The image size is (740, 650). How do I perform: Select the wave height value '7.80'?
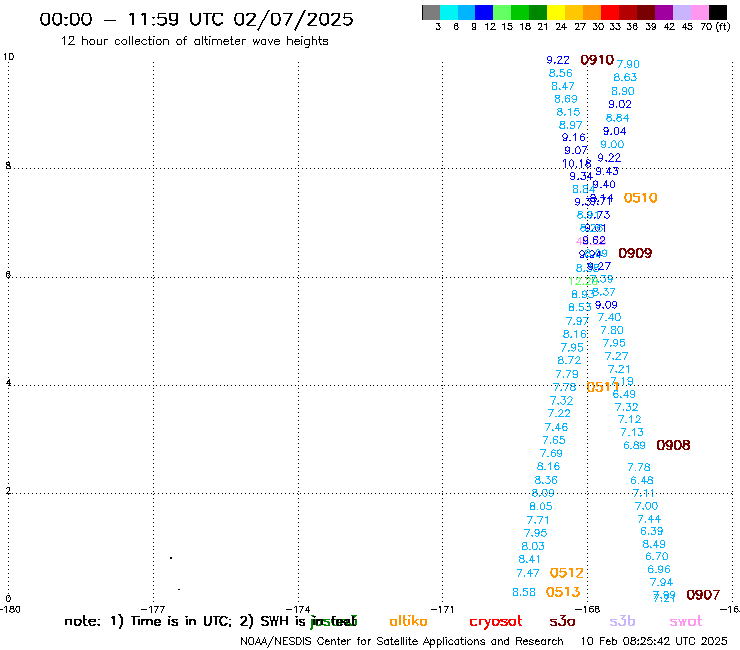[612, 330]
